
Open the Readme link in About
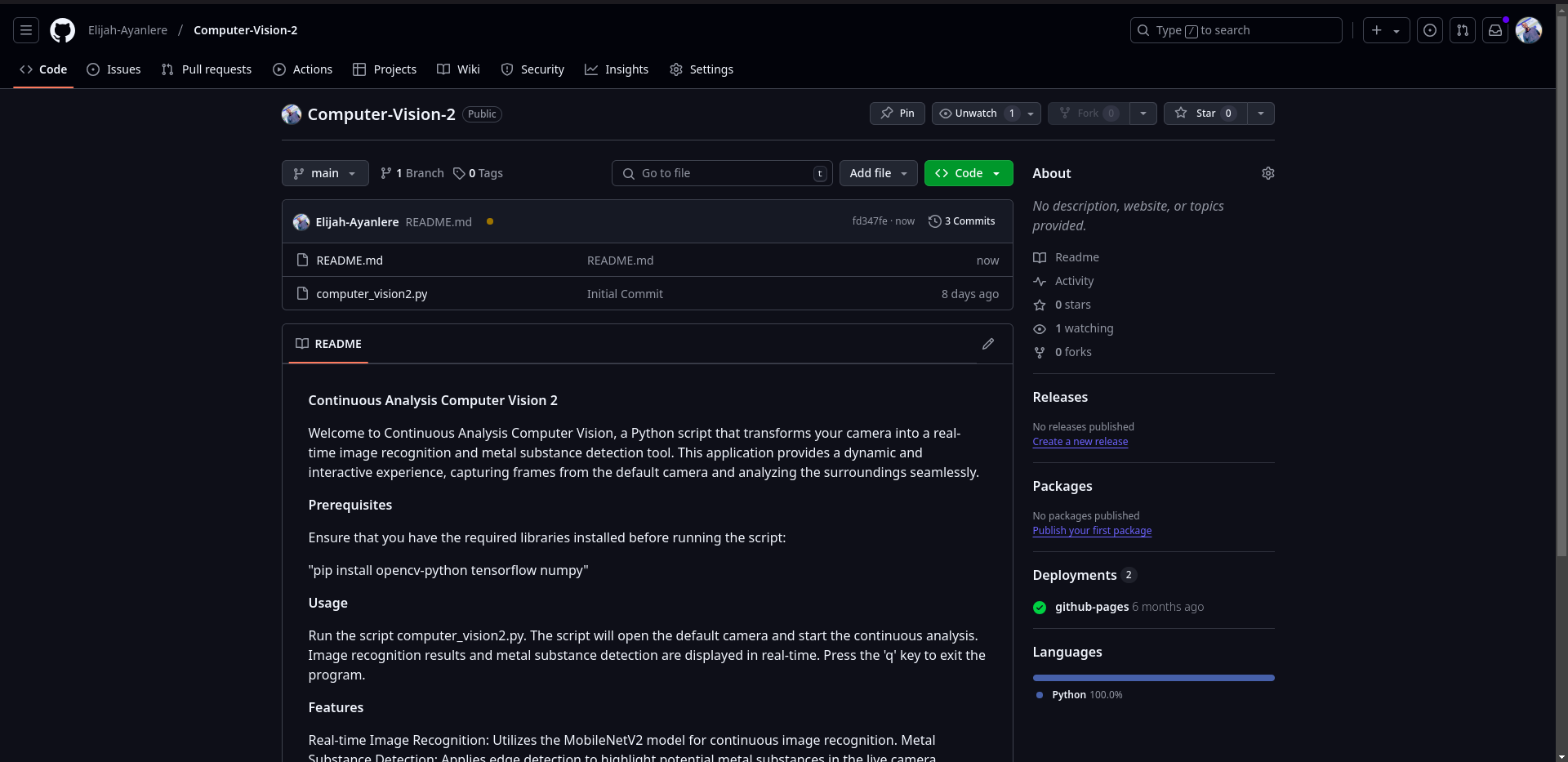click(1066, 257)
